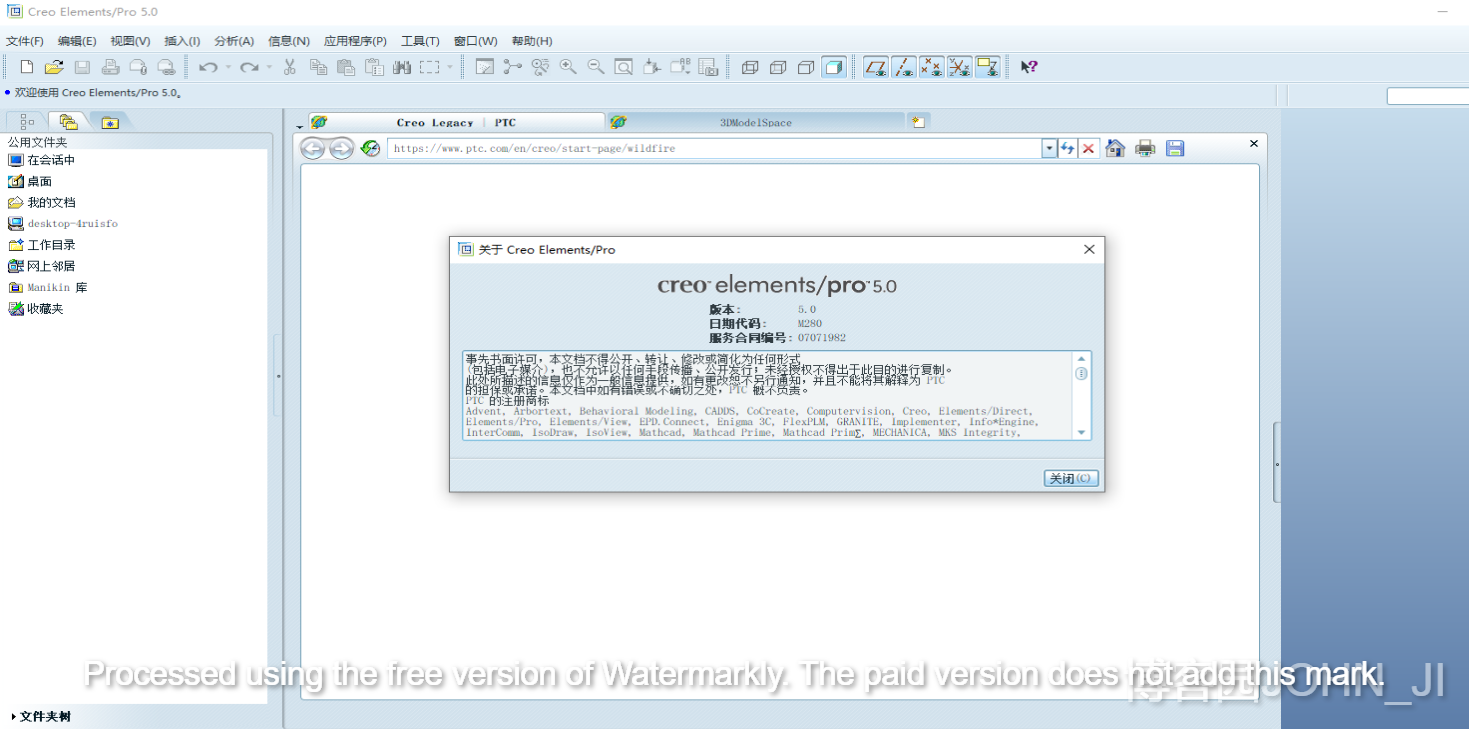The image size is (1469, 729).
Task: Click the Spin Center icon
Action: point(513,67)
